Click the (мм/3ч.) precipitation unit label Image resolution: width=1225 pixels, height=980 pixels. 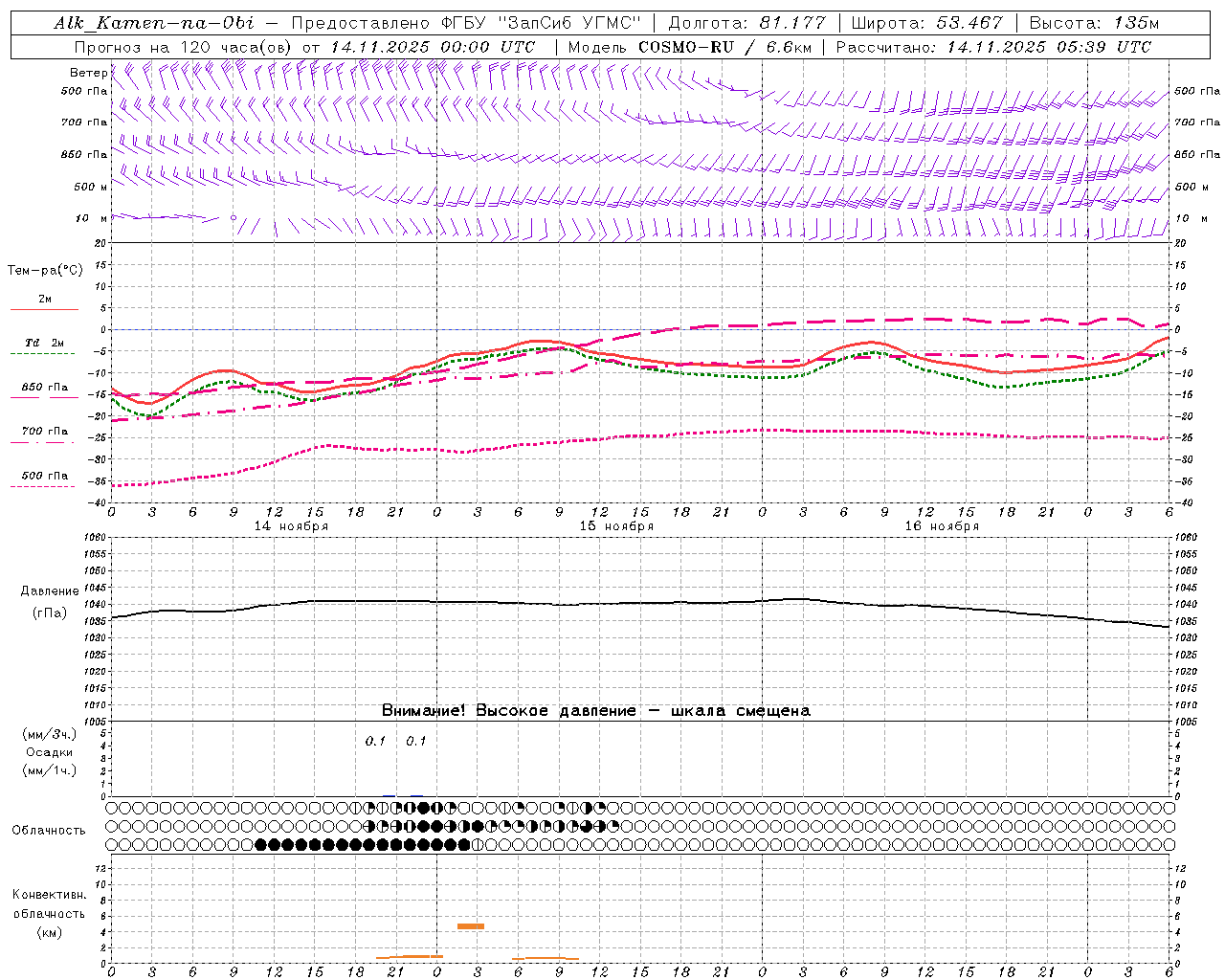click(50, 734)
